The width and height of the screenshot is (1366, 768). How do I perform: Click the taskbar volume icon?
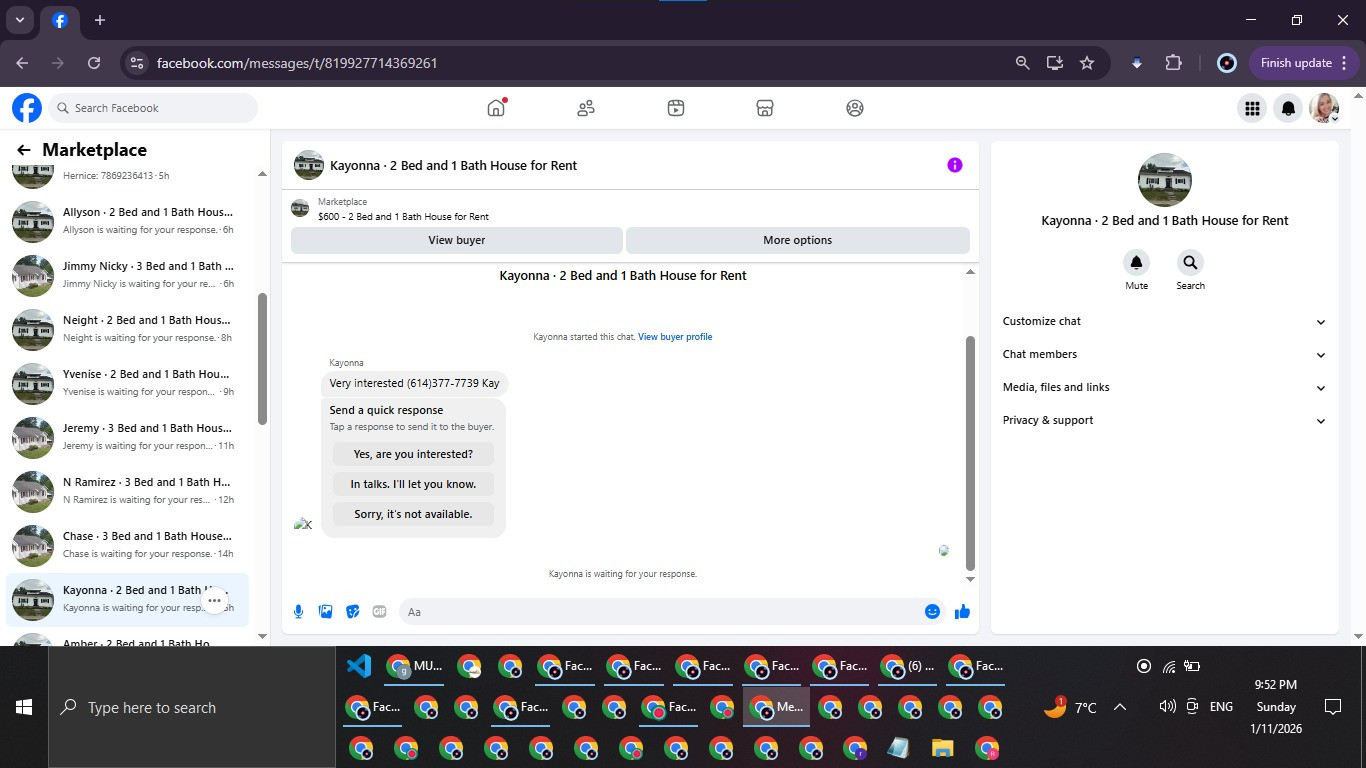tap(1166, 707)
